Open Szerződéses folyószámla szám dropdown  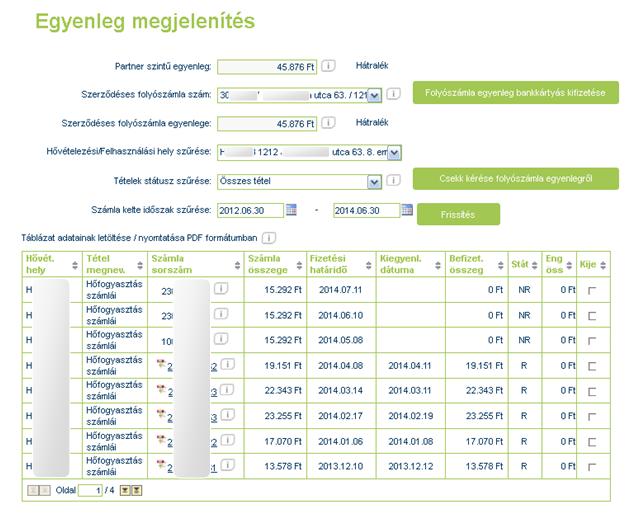[374, 95]
